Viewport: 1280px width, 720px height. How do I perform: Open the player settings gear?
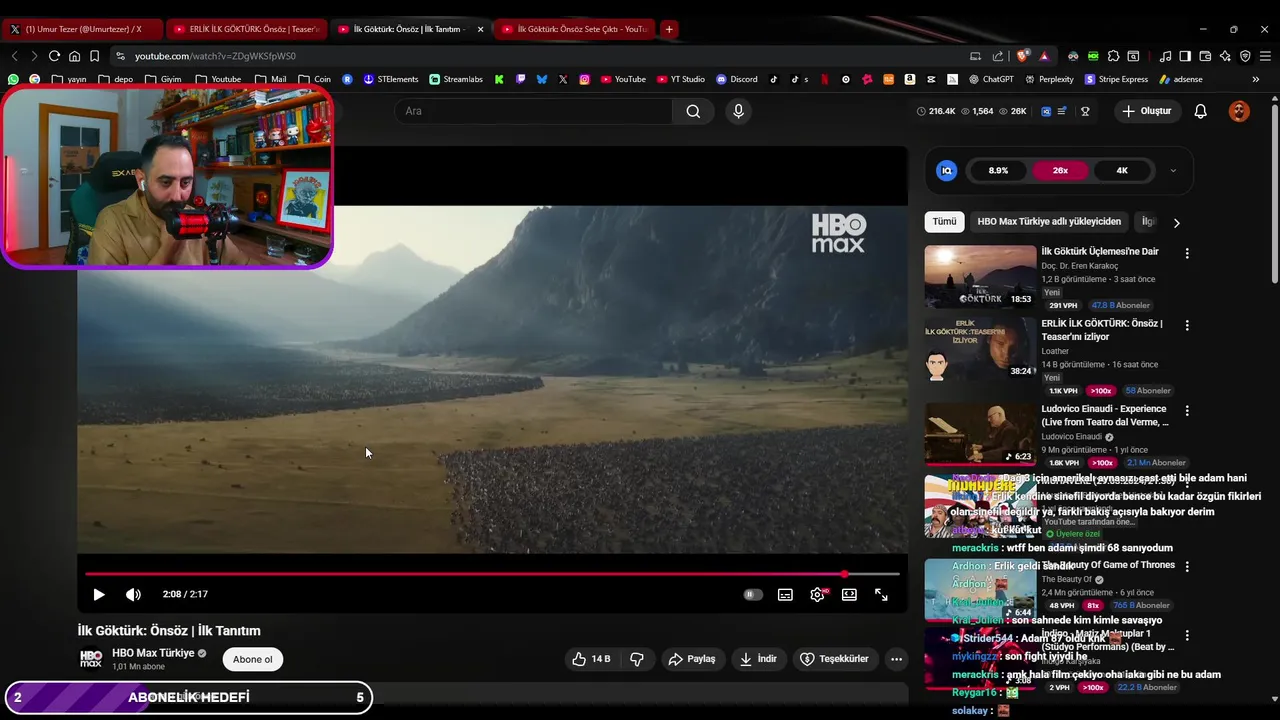point(818,594)
